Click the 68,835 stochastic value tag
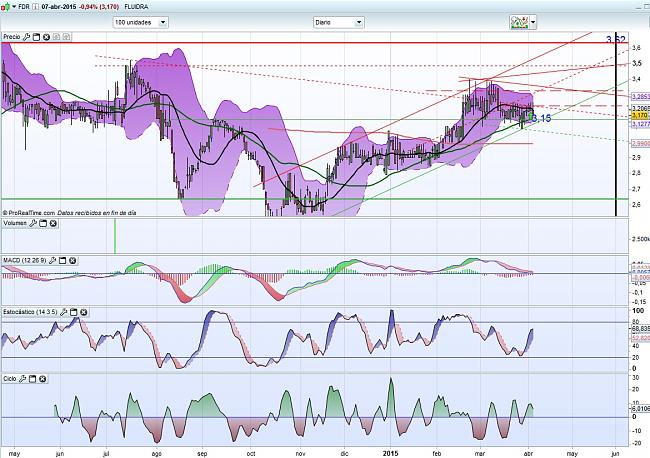Viewport: 650px width, 458px height. [640, 328]
